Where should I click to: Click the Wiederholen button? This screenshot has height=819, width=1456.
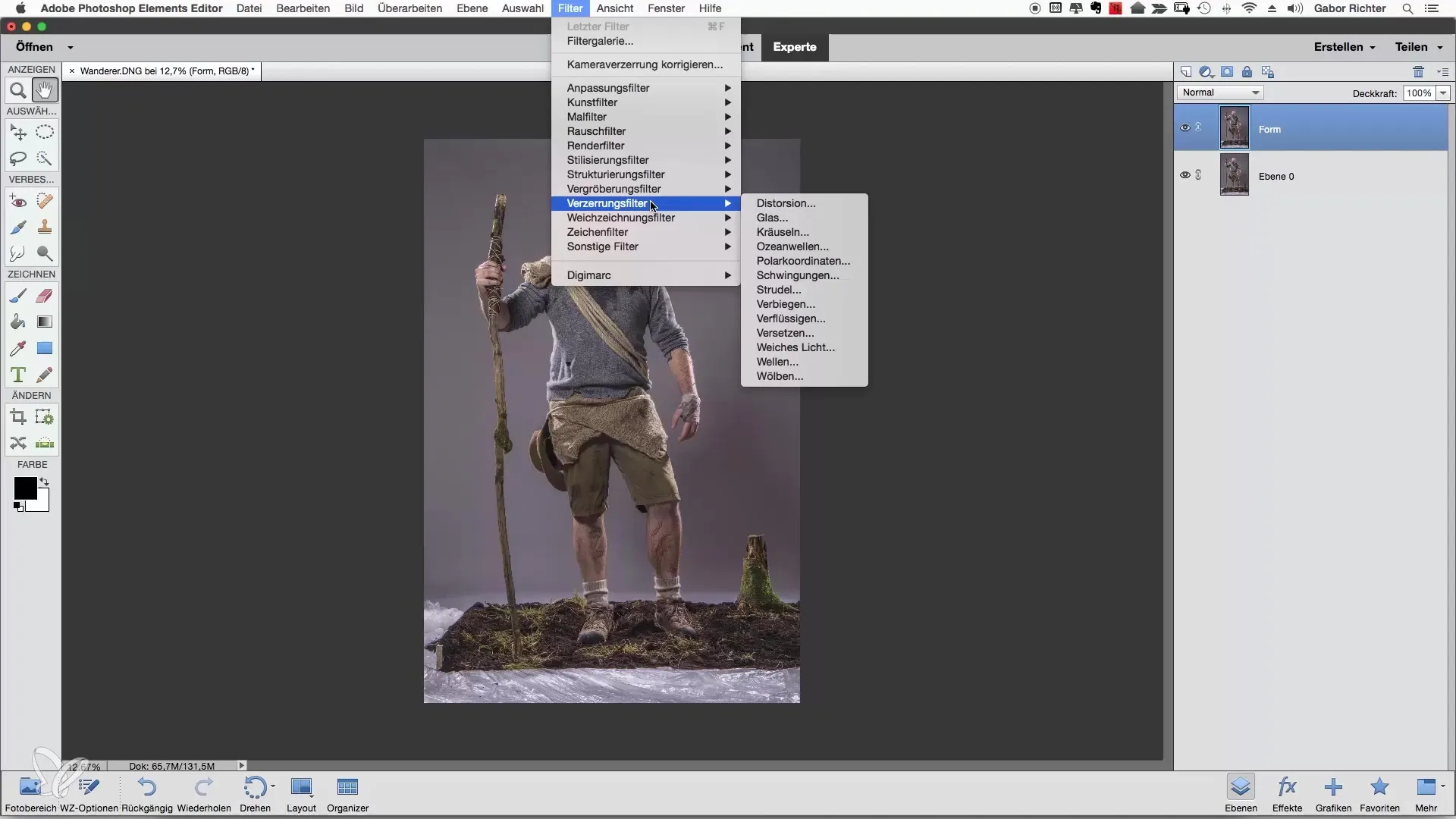204,795
